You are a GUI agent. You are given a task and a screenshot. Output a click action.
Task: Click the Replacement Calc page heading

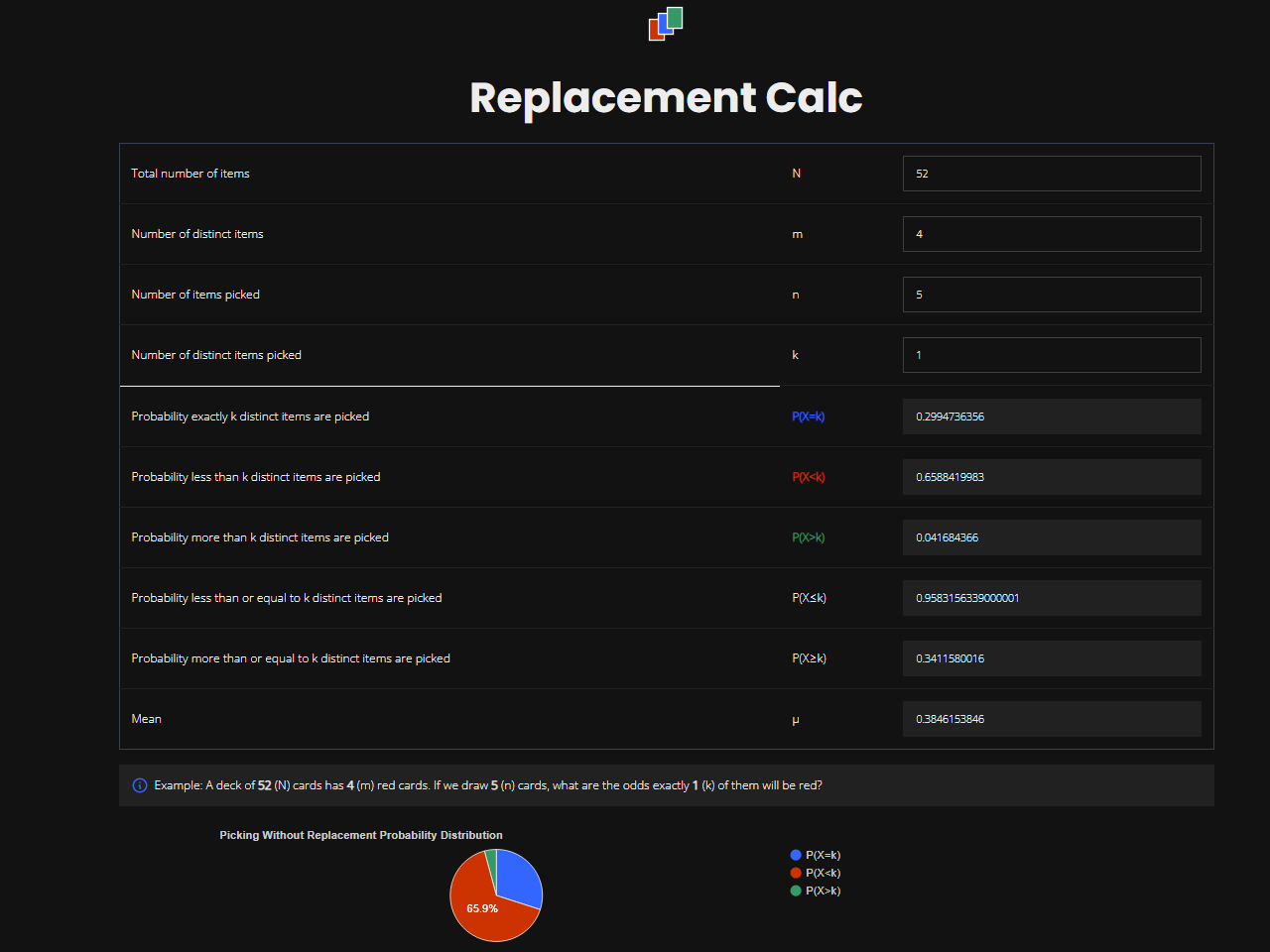(x=666, y=97)
